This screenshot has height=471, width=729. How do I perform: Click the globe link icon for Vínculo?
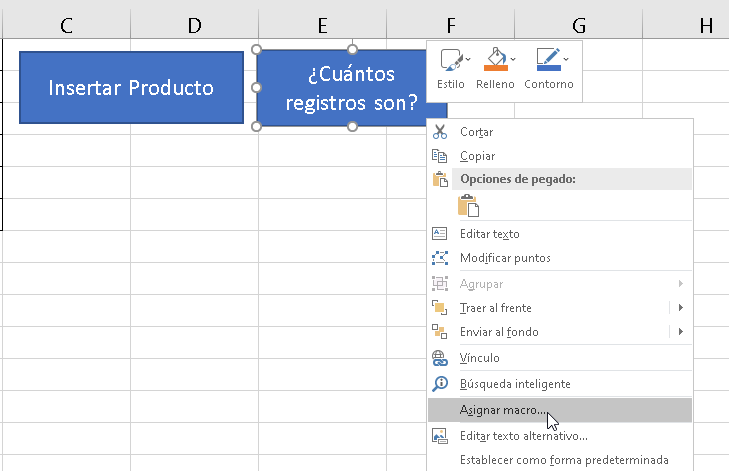point(440,358)
